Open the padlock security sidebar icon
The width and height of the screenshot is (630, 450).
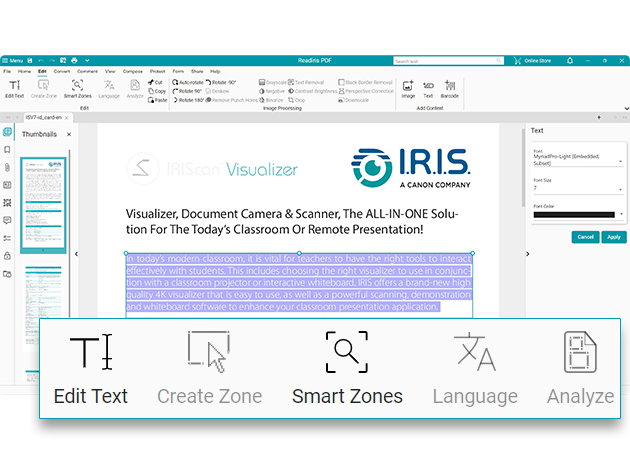tap(7, 256)
